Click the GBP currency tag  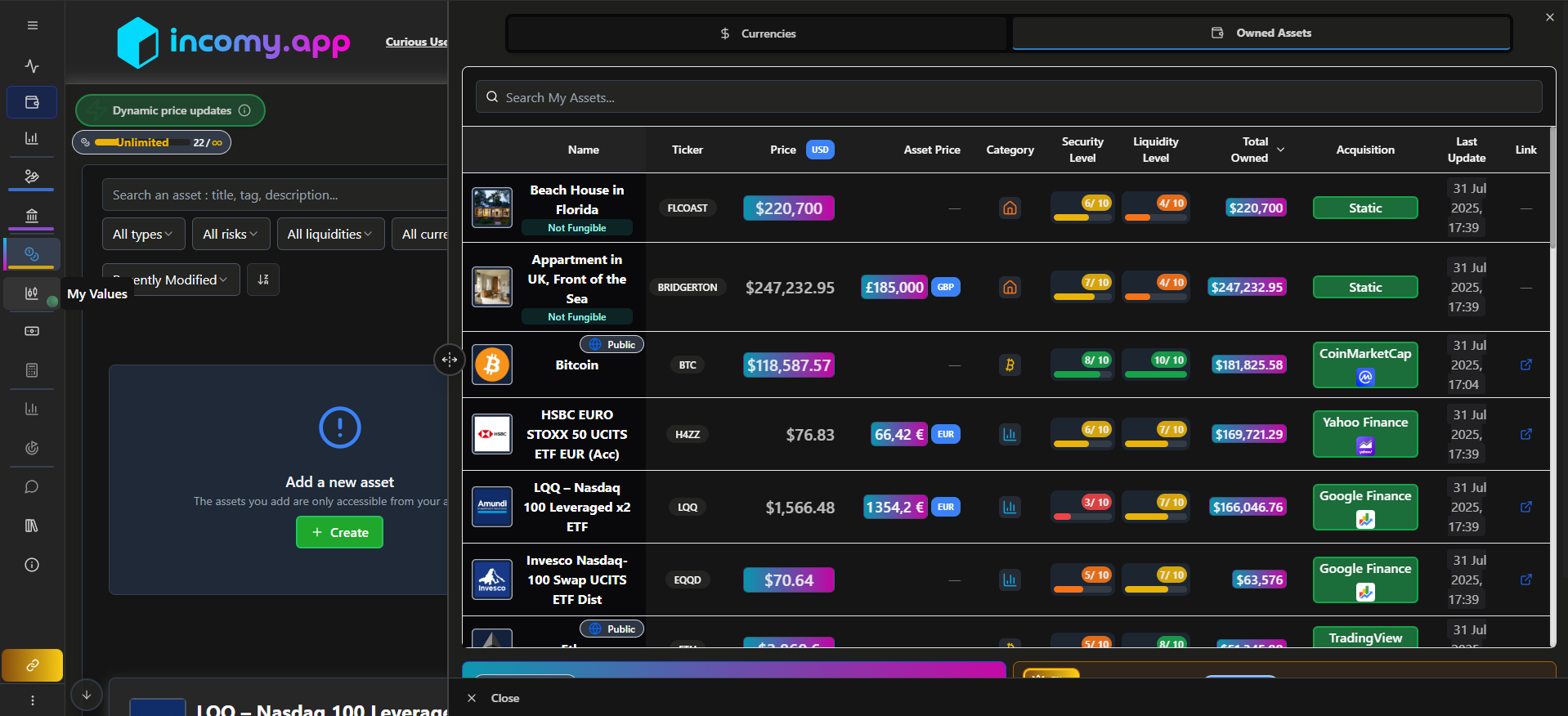tap(945, 287)
